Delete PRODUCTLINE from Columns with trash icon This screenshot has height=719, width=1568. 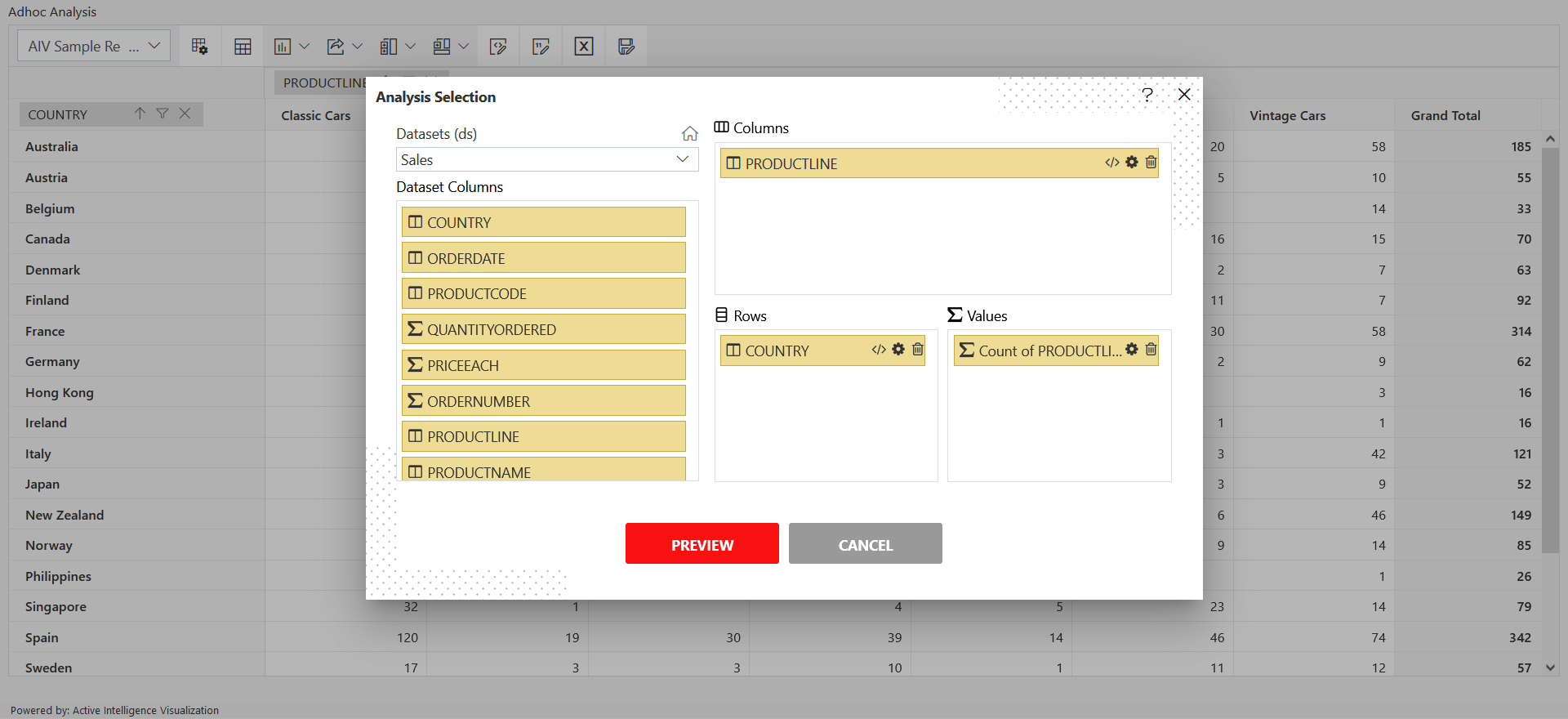click(1151, 162)
